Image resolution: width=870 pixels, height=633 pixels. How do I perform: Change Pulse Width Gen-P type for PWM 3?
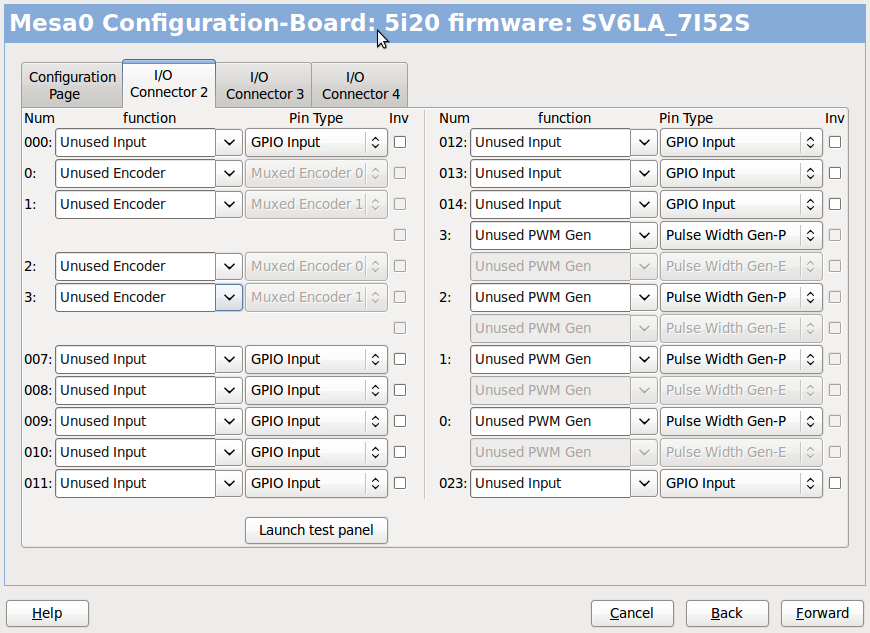(741, 236)
